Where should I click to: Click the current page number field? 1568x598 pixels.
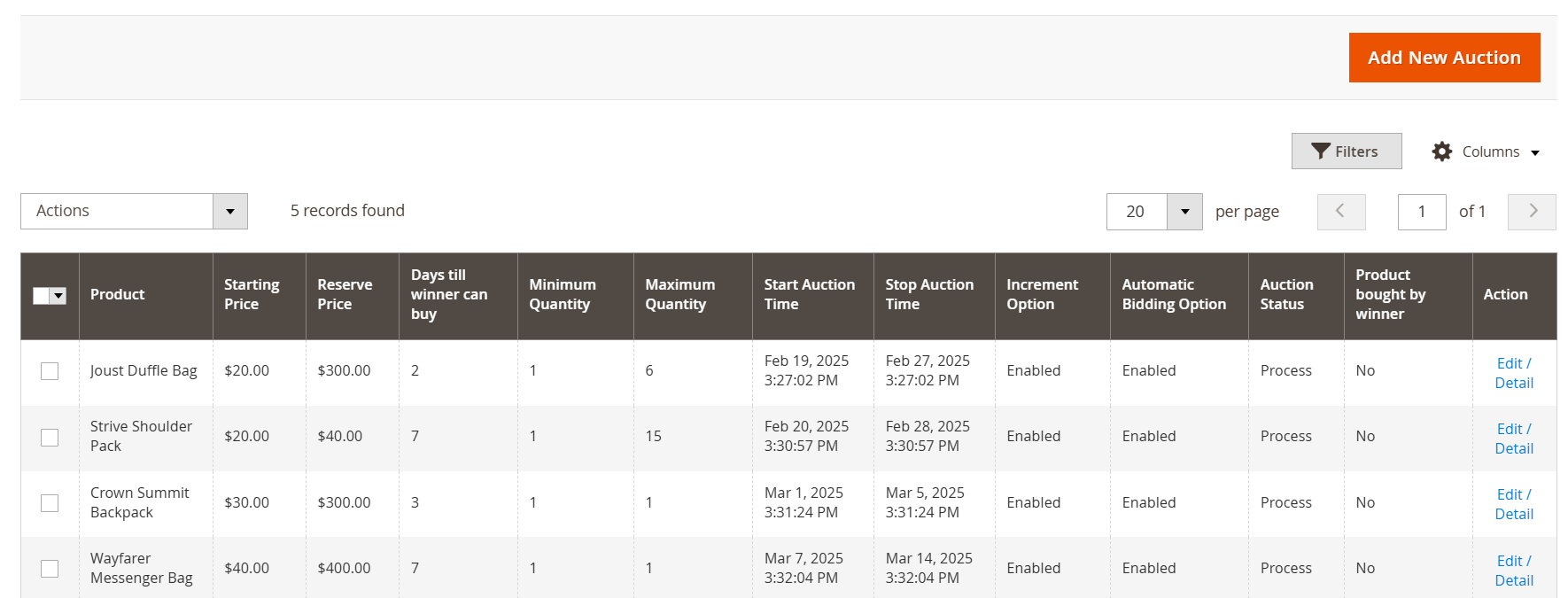tap(1421, 212)
